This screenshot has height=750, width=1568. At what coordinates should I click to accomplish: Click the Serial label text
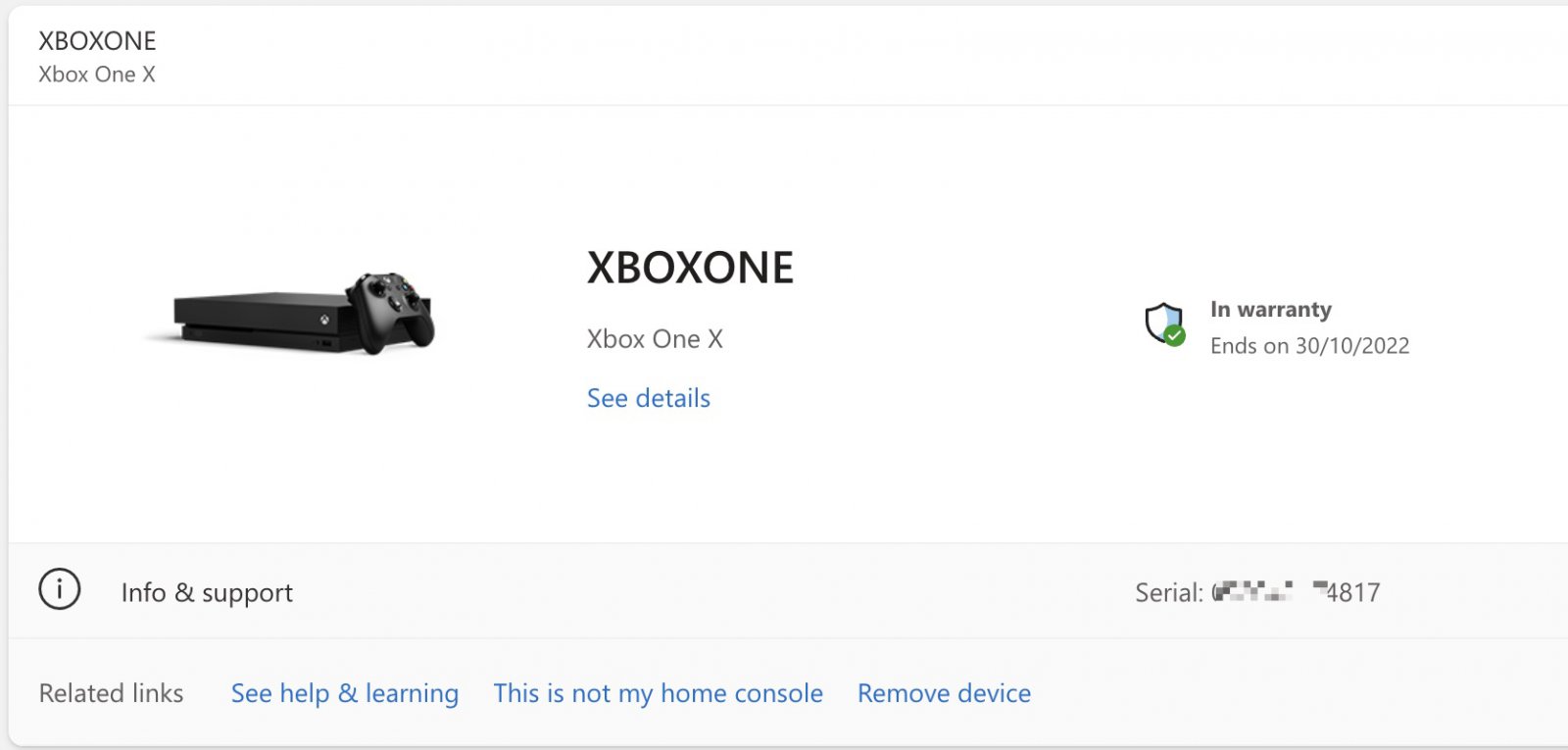pyautogui.click(x=1168, y=592)
